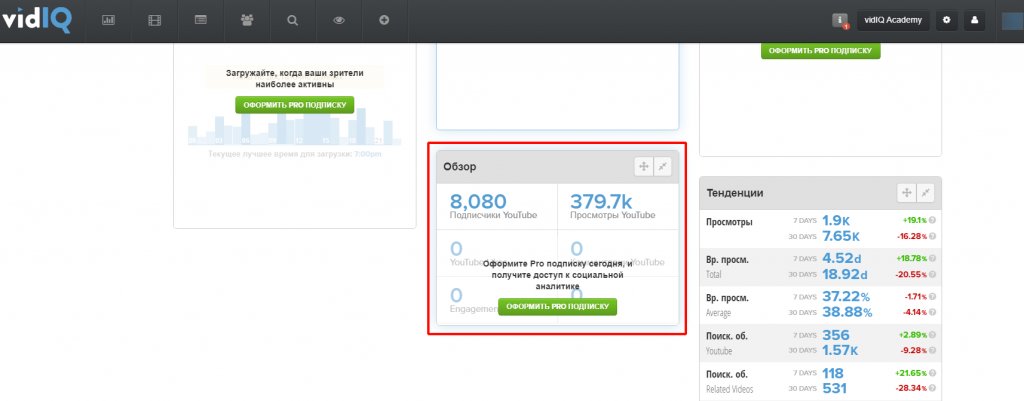The width and height of the screenshot is (1024, 401).
Task: Open the bar chart dashboard icon
Action: click(x=108, y=20)
